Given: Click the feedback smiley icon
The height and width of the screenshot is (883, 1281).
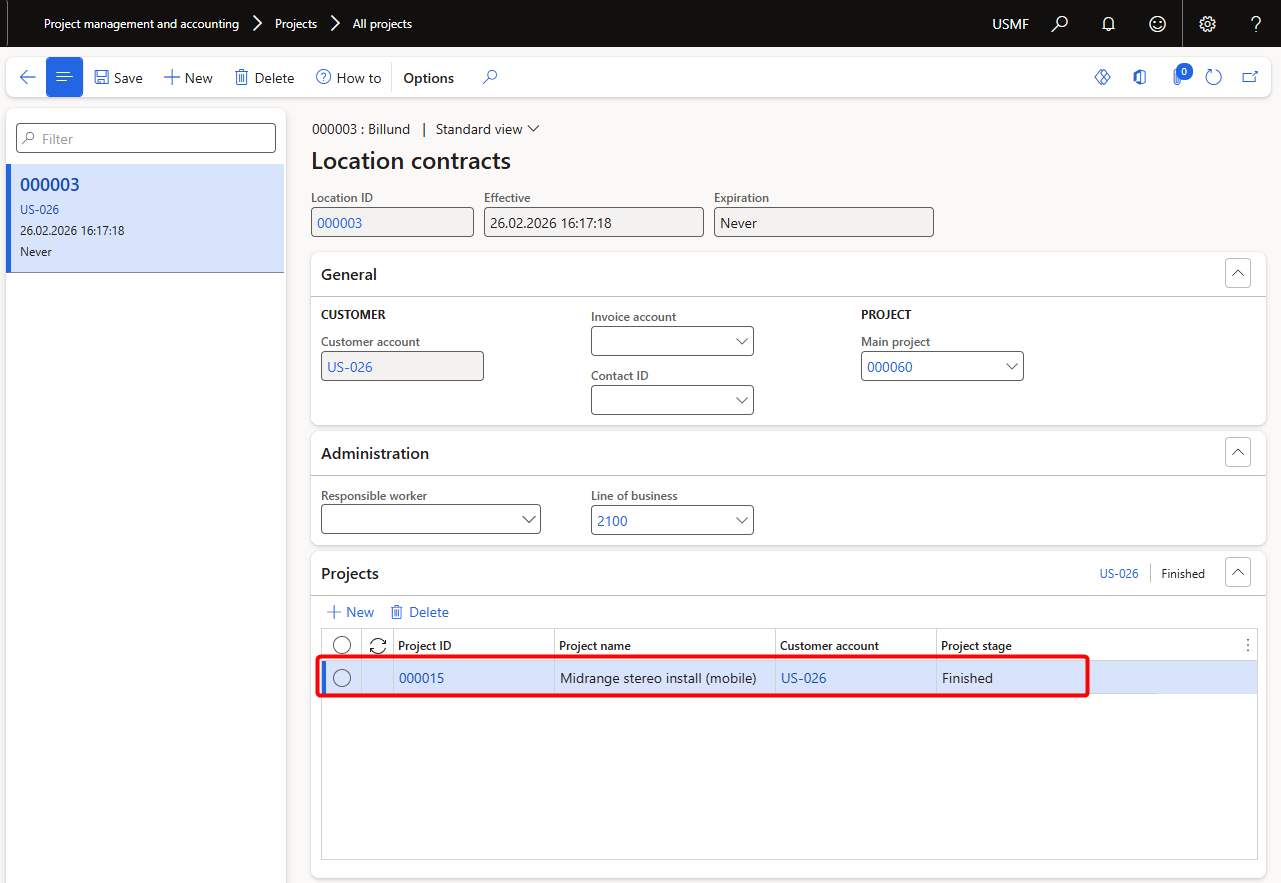Looking at the screenshot, I should coord(1157,24).
